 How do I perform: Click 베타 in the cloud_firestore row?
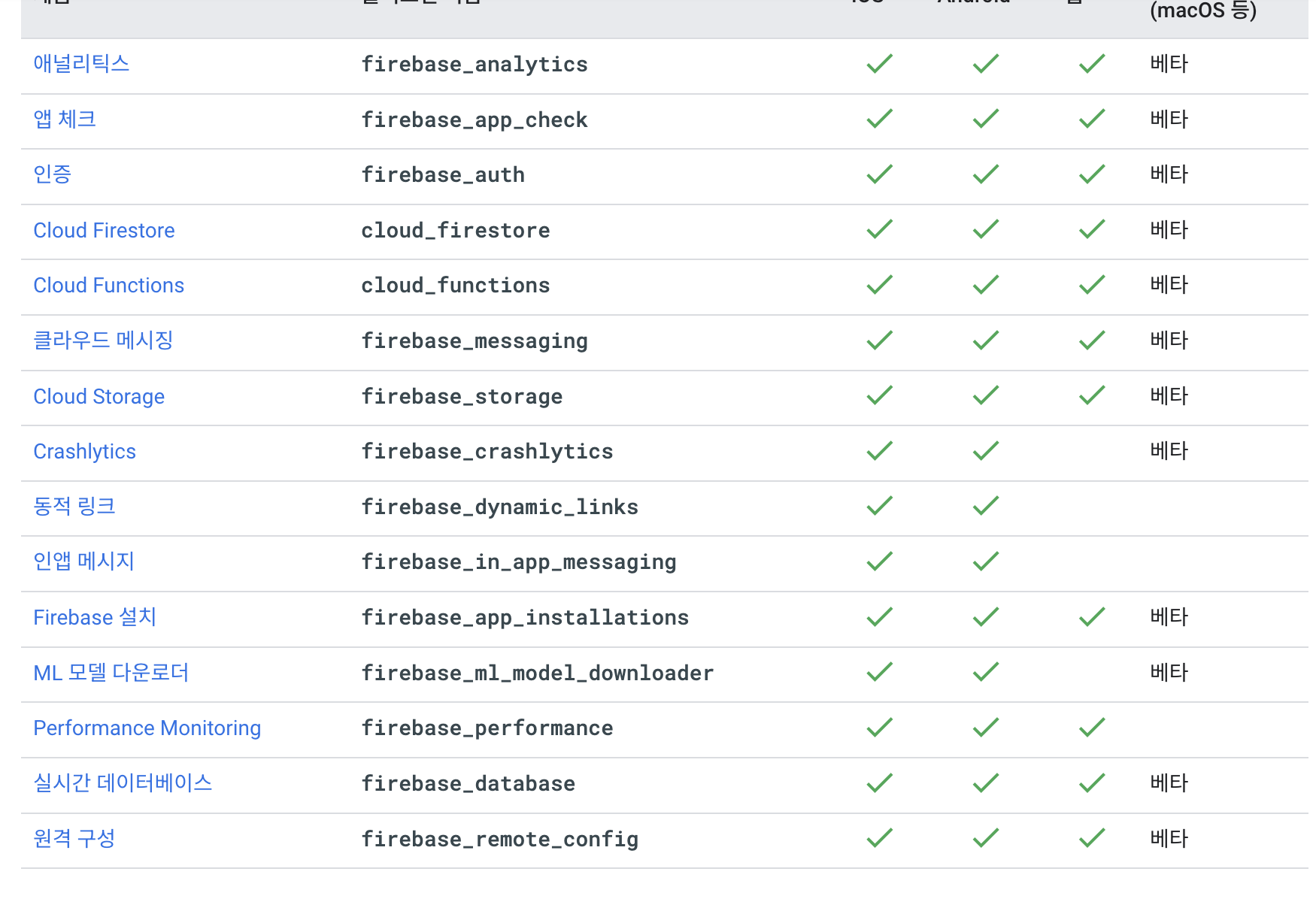click(x=1169, y=229)
